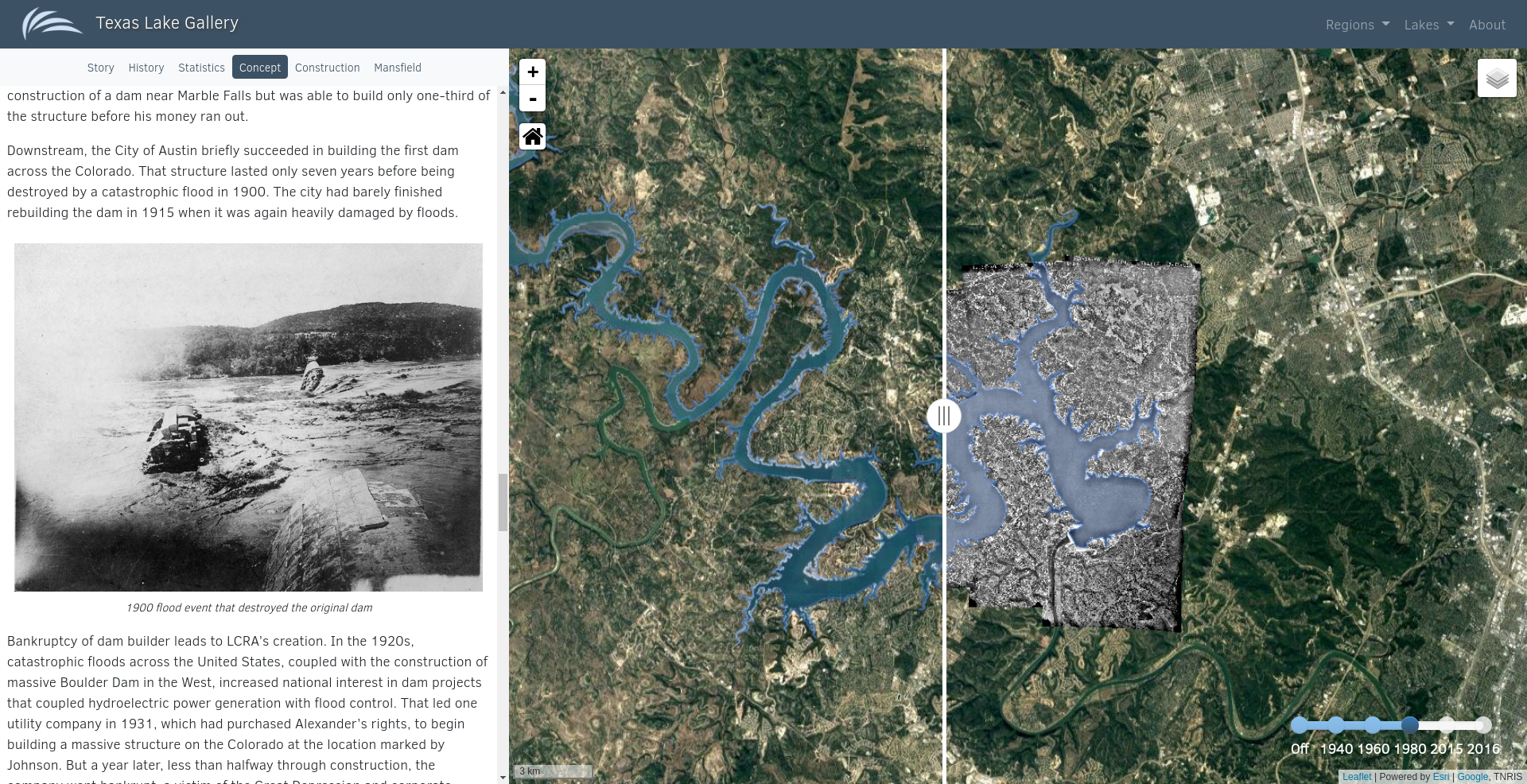Zoom in on the map

[x=532, y=72]
